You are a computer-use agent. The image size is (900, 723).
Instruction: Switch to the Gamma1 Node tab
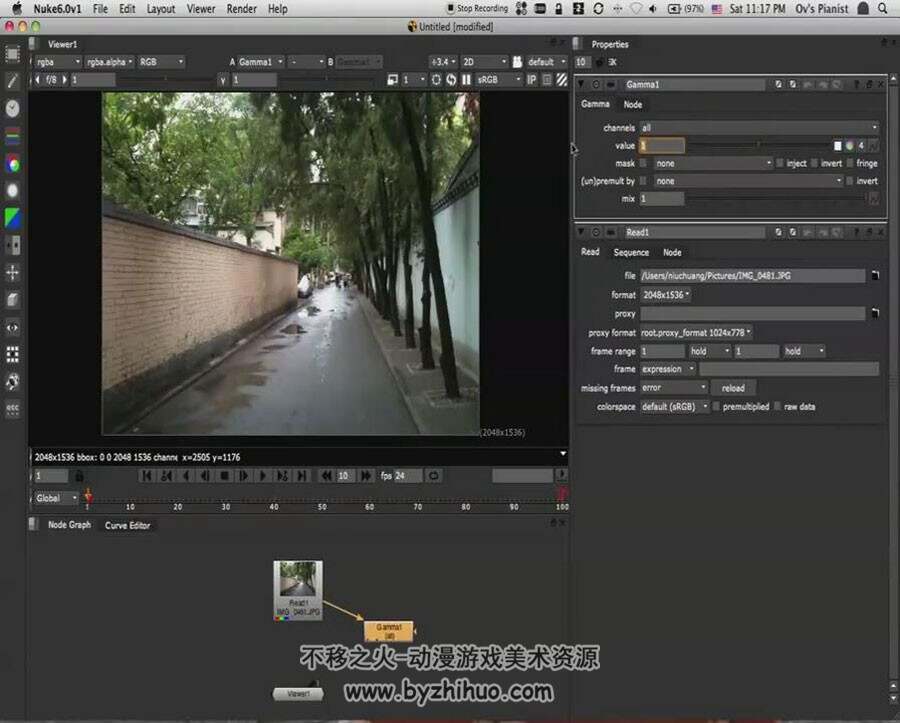point(633,104)
